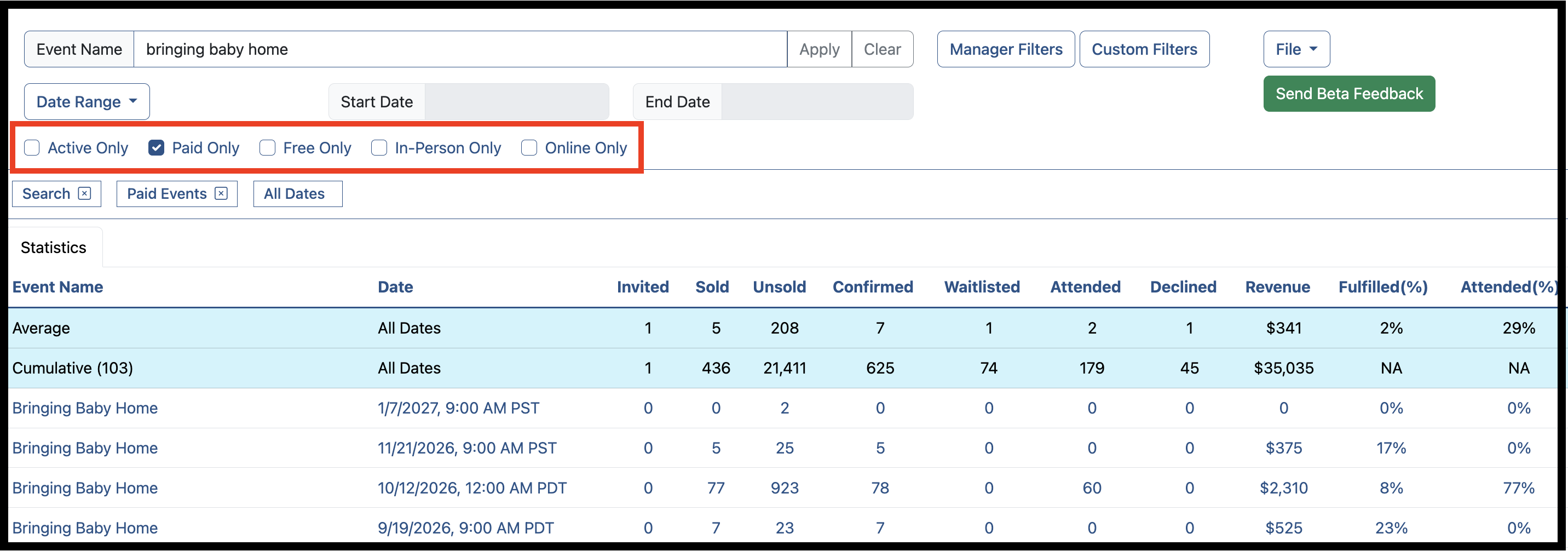Enable the Active Only checkbox
Viewport: 1568px width, 551px height.
32,148
